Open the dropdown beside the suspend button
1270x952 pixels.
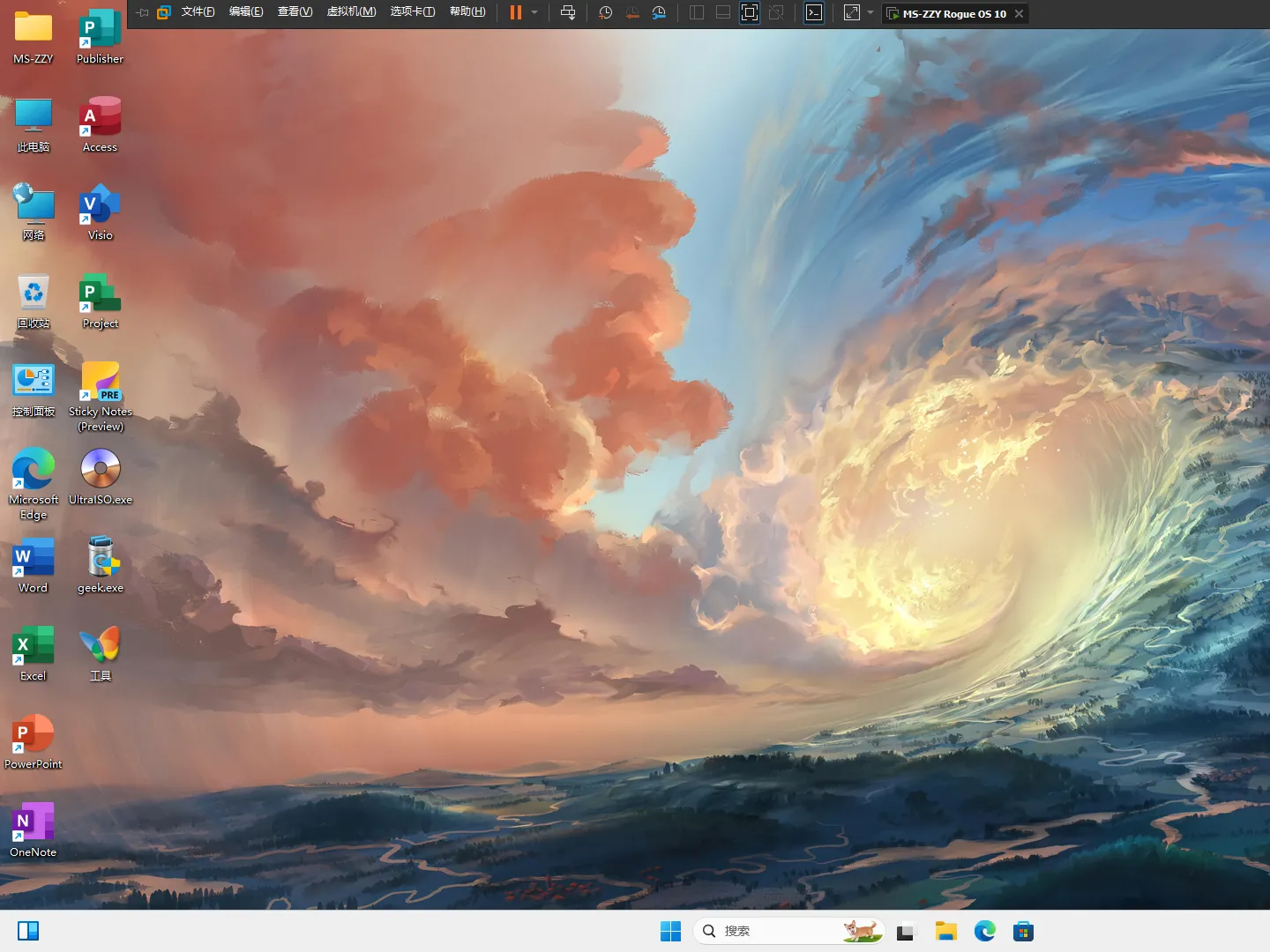point(534,12)
